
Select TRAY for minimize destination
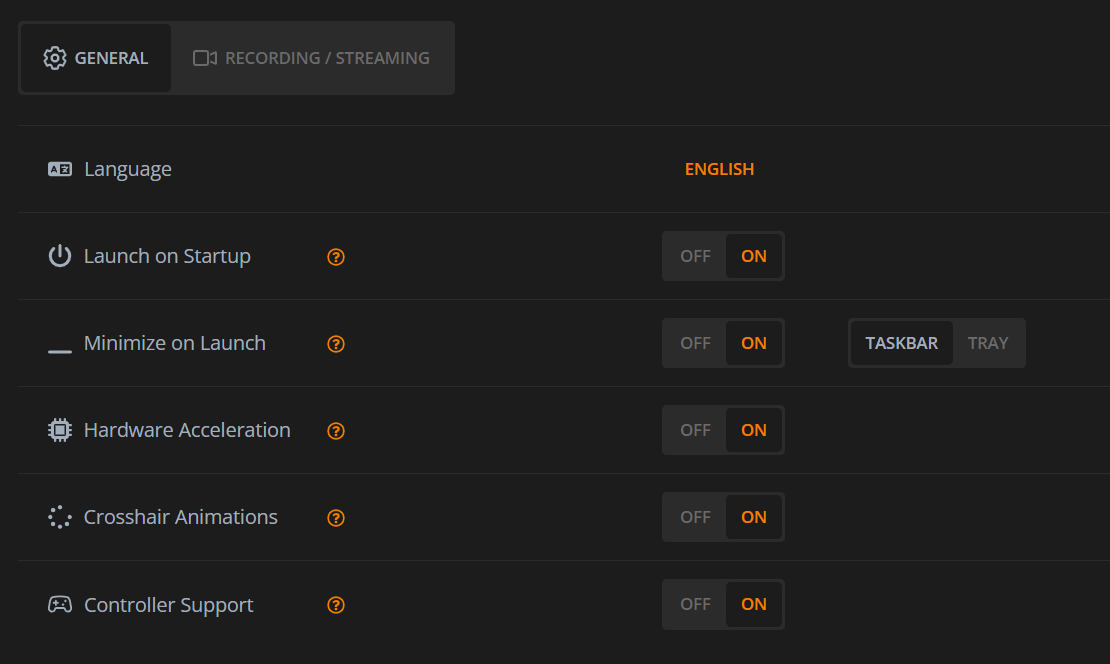tap(988, 343)
